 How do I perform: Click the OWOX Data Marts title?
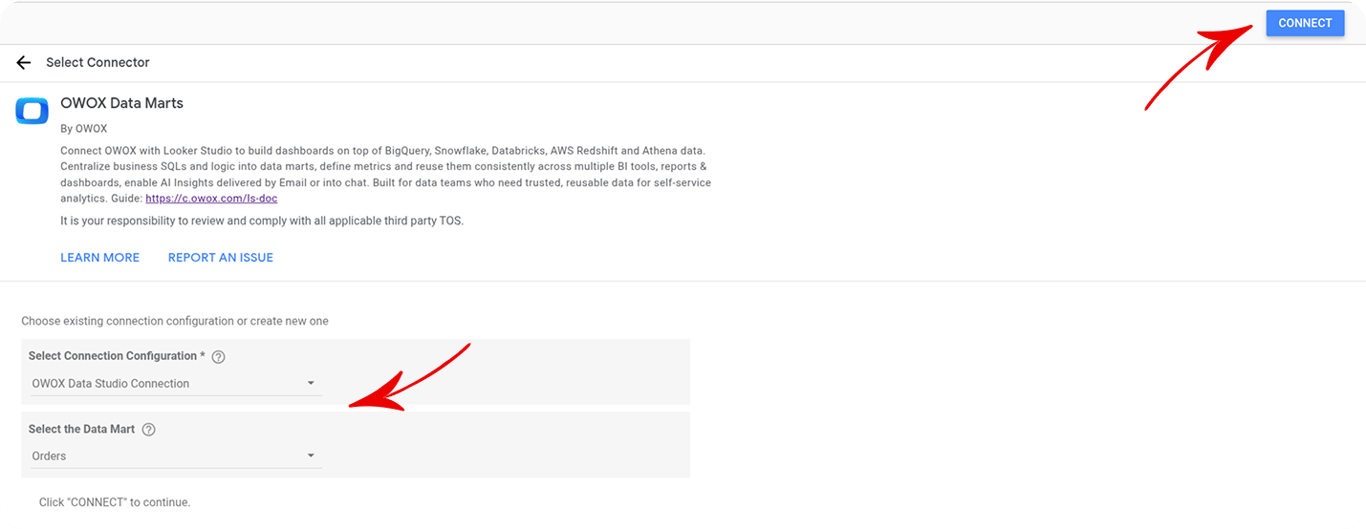(122, 103)
